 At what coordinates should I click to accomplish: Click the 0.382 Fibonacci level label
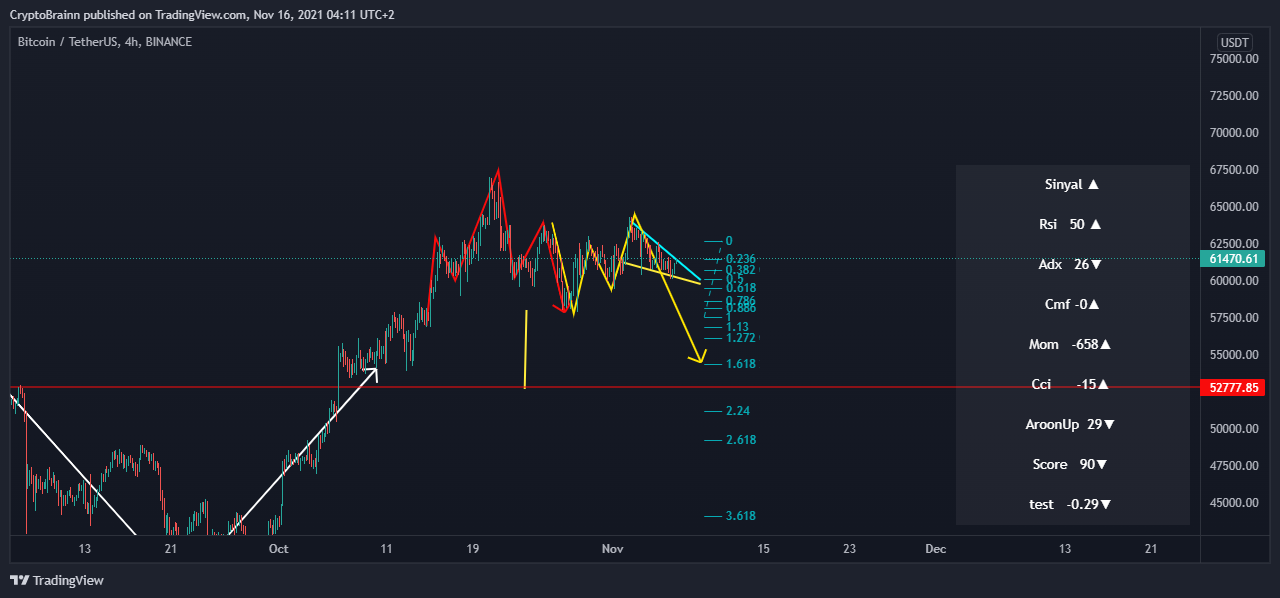pos(741,270)
